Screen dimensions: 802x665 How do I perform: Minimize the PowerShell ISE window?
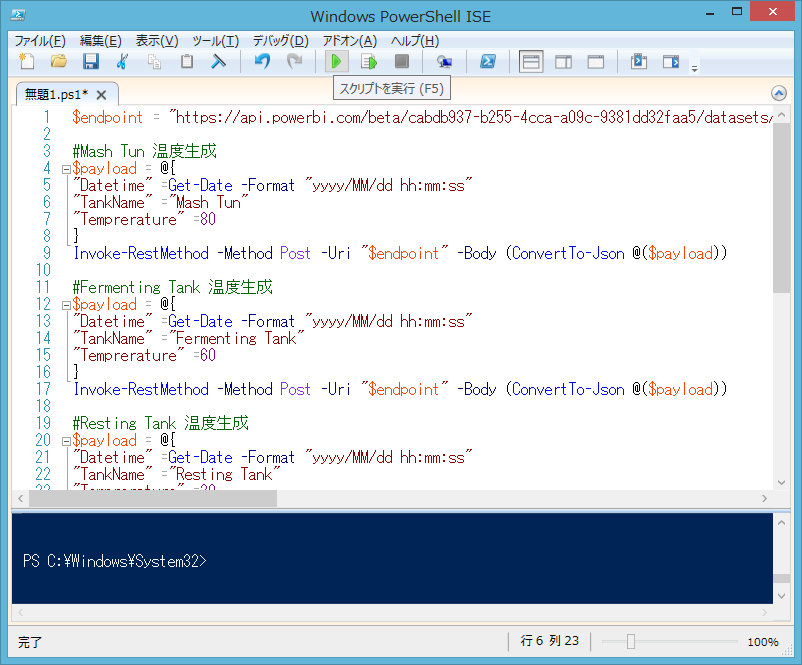(x=710, y=13)
